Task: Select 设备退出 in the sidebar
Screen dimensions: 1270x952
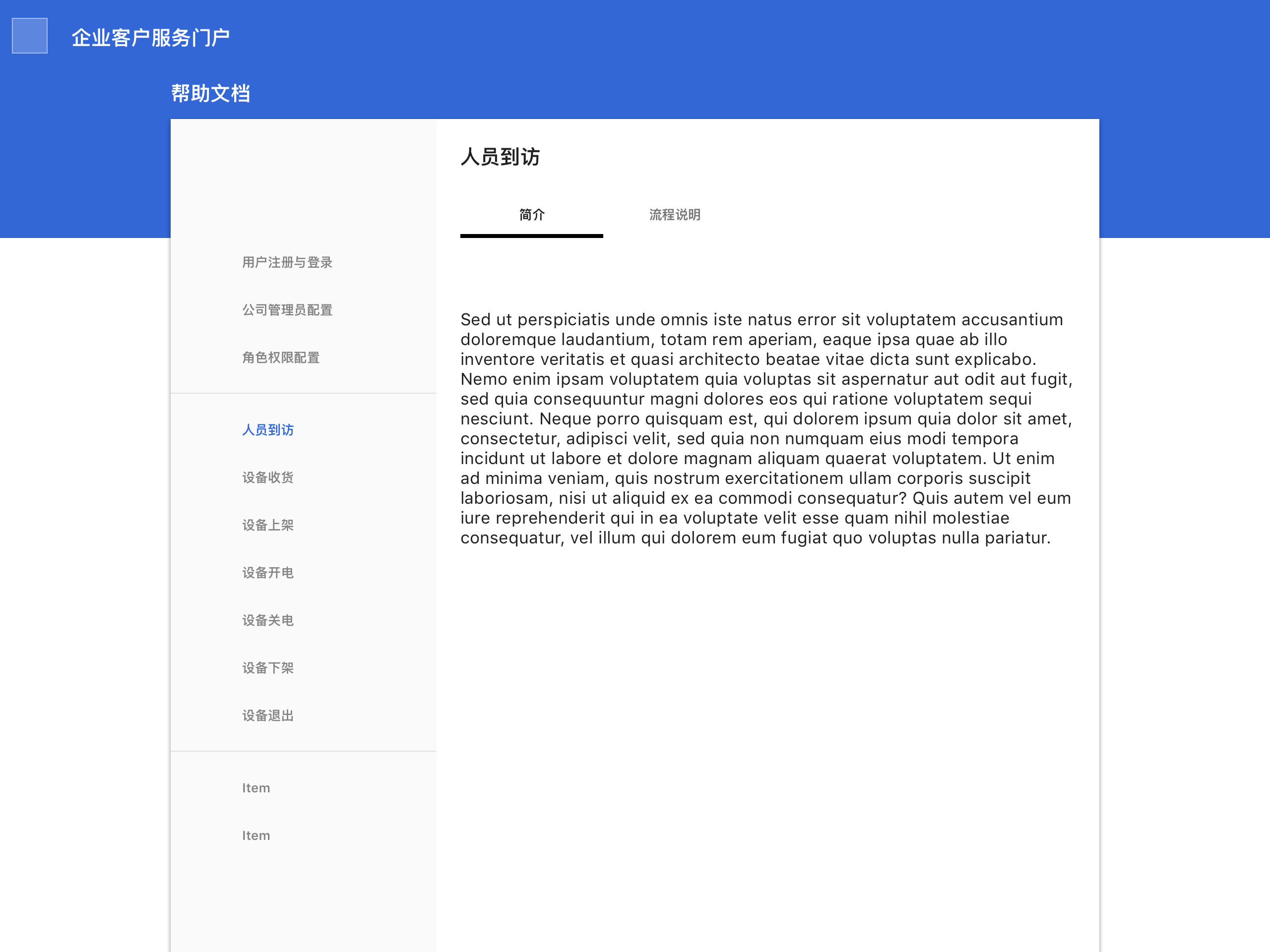Action: click(267, 715)
